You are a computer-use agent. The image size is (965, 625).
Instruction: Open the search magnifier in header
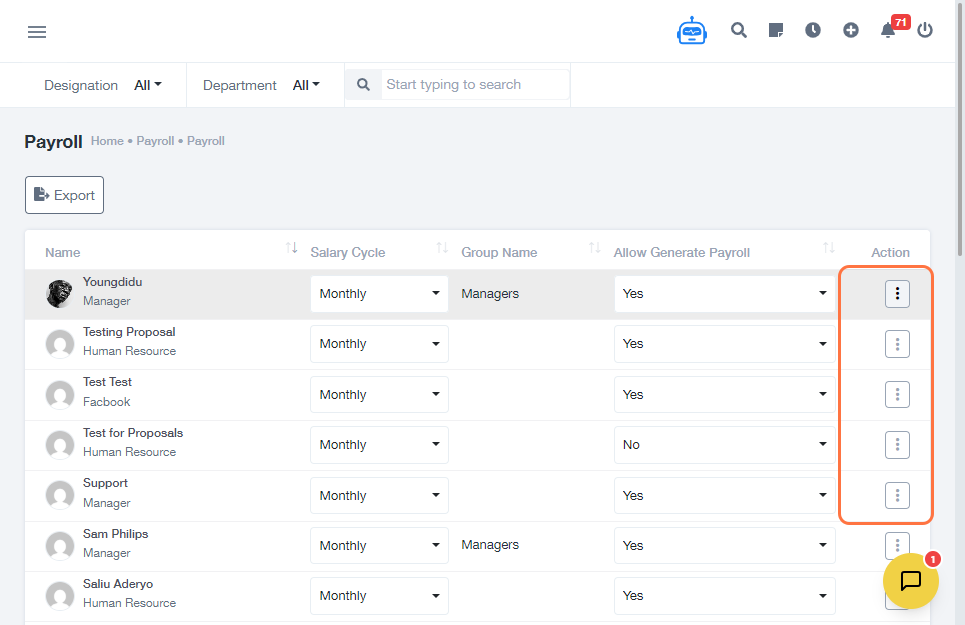click(739, 30)
